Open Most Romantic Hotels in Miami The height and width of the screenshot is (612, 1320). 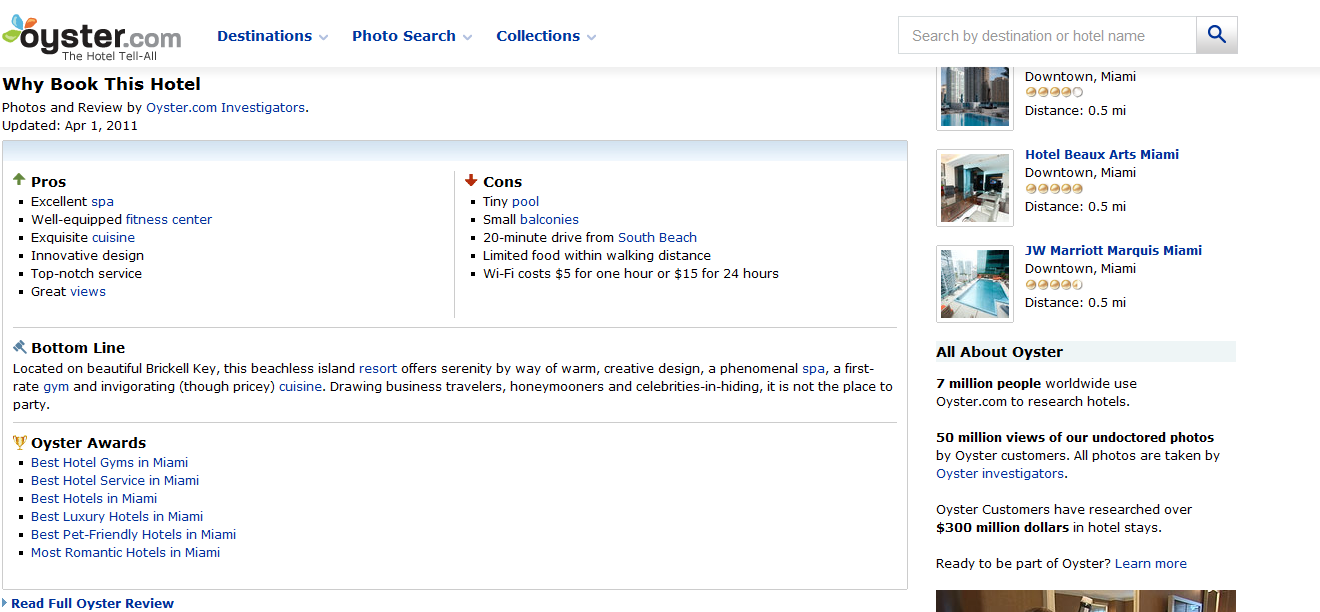[125, 552]
